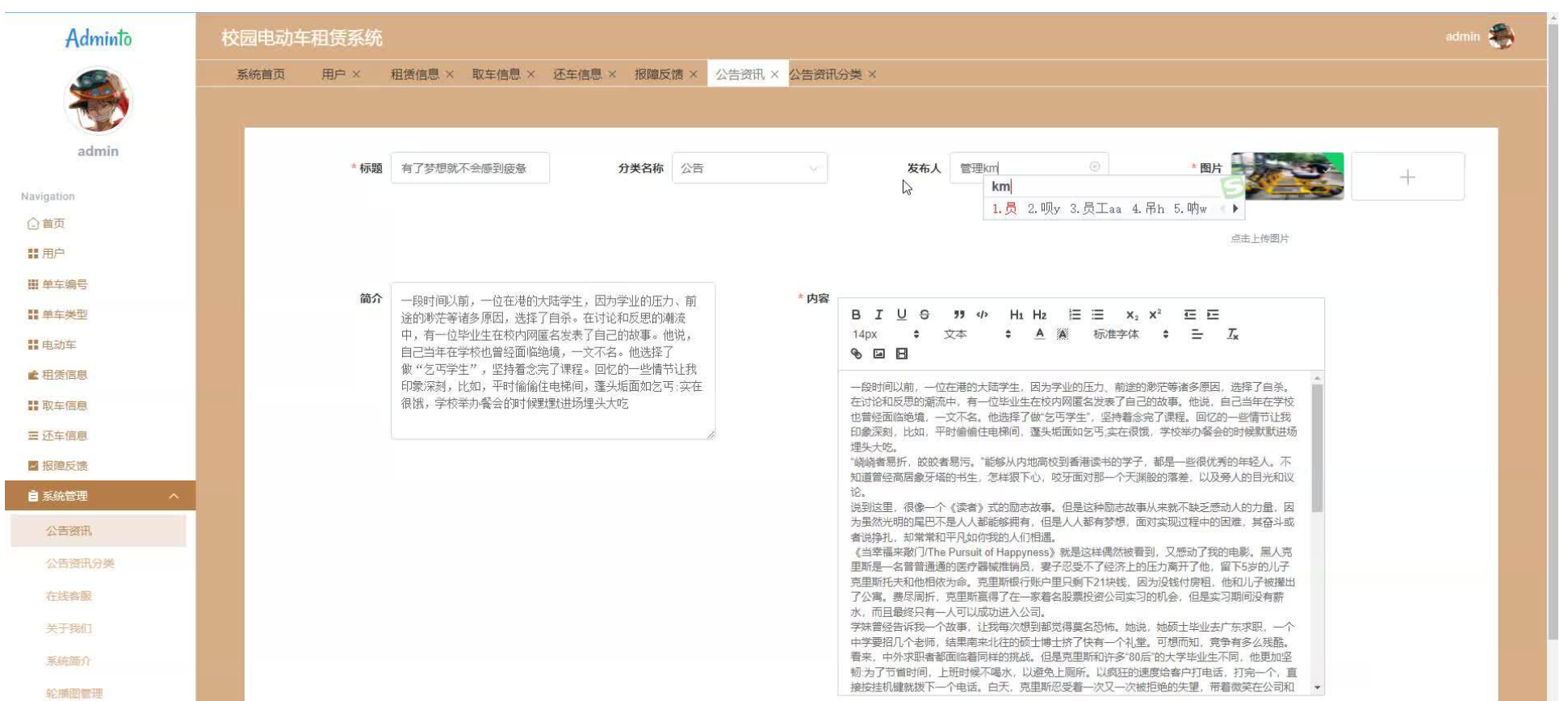Collapse the 系统管理 menu section
The width and height of the screenshot is (1568, 701).
coord(100,496)
